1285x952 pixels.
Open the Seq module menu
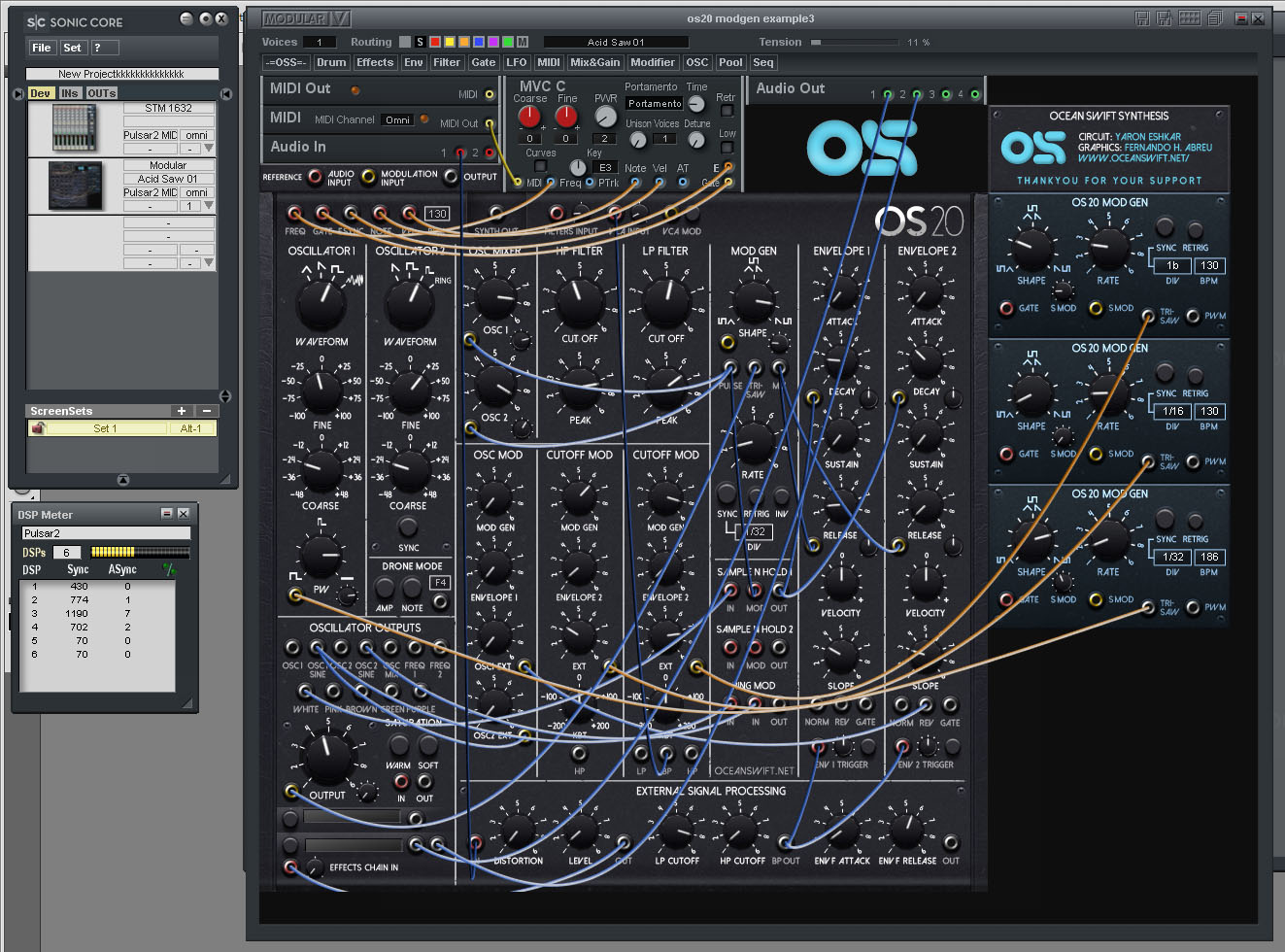pyautogui.click(x=763, y=62)
